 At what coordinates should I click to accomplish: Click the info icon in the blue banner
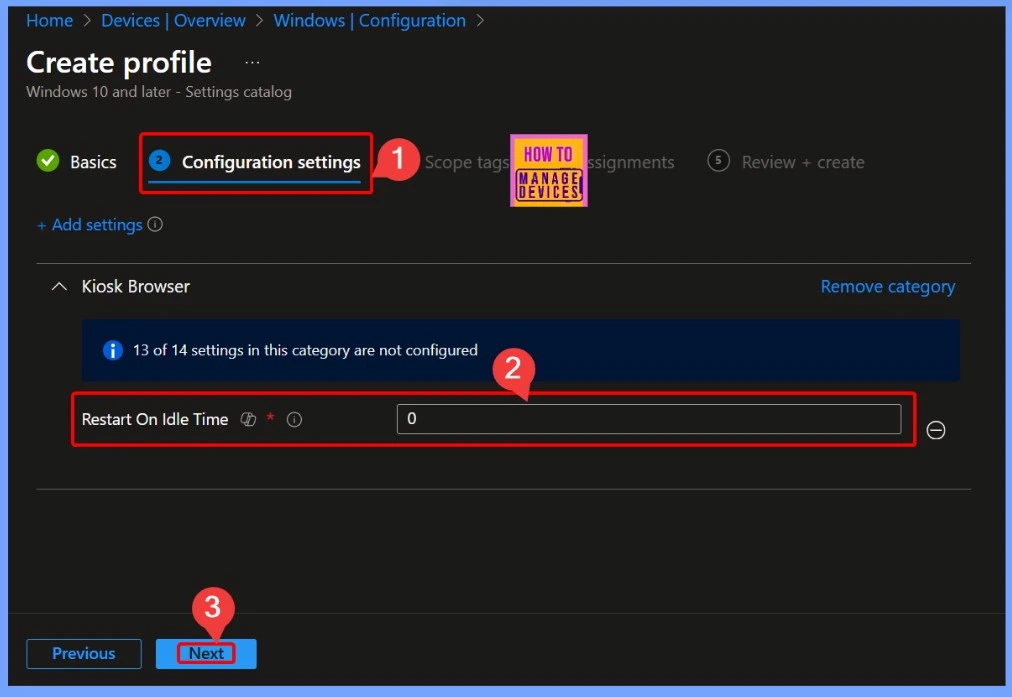pos(113,351)
